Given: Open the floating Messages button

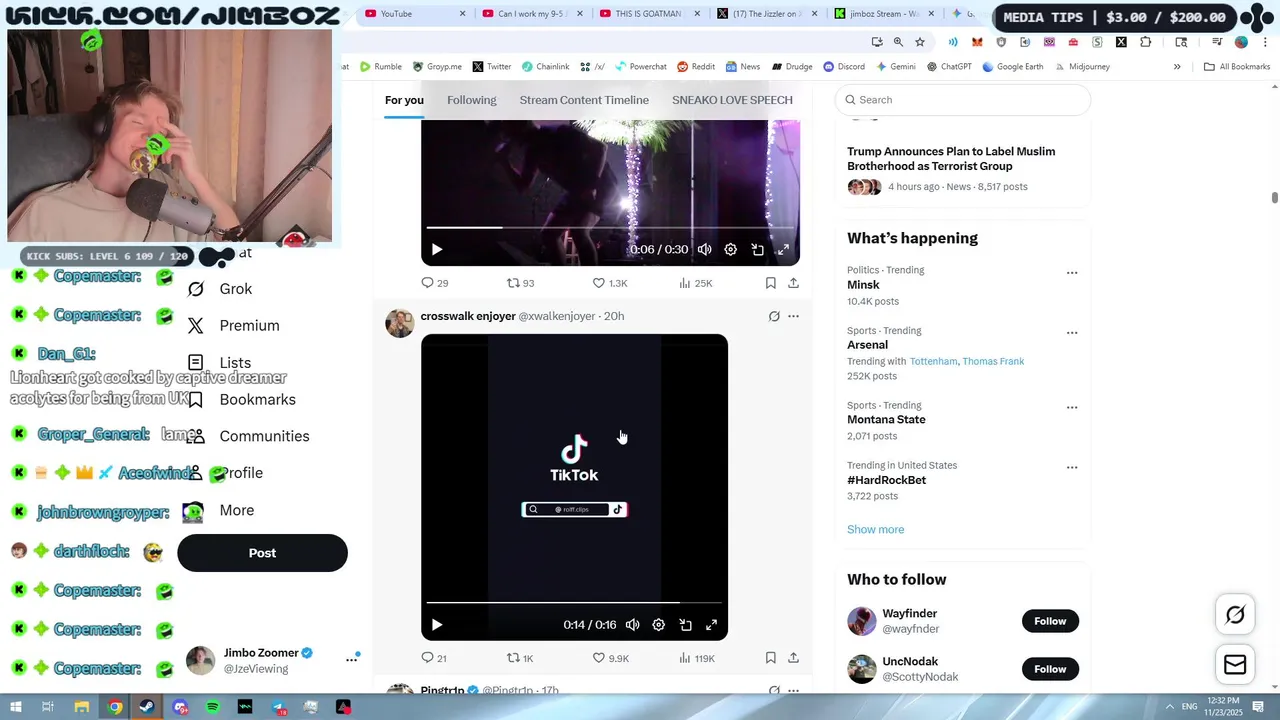Looking at the screenshot, I should coord(1235,665).
